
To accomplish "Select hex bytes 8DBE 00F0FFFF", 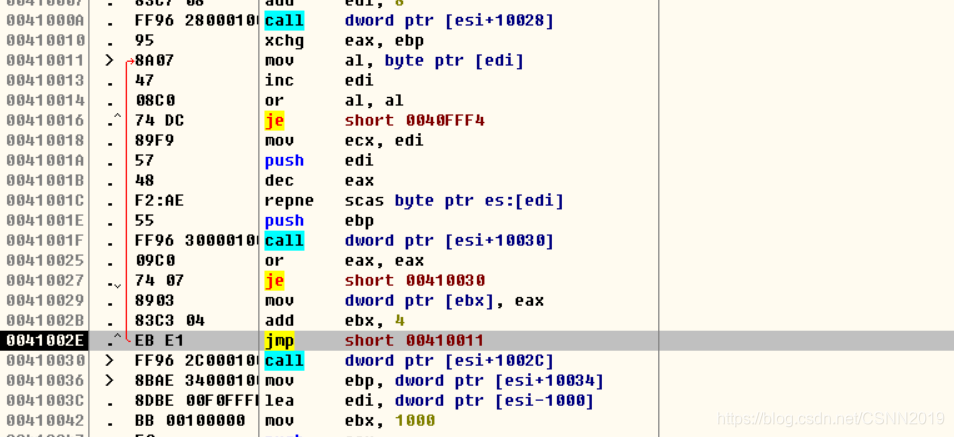I will (197, 400).
